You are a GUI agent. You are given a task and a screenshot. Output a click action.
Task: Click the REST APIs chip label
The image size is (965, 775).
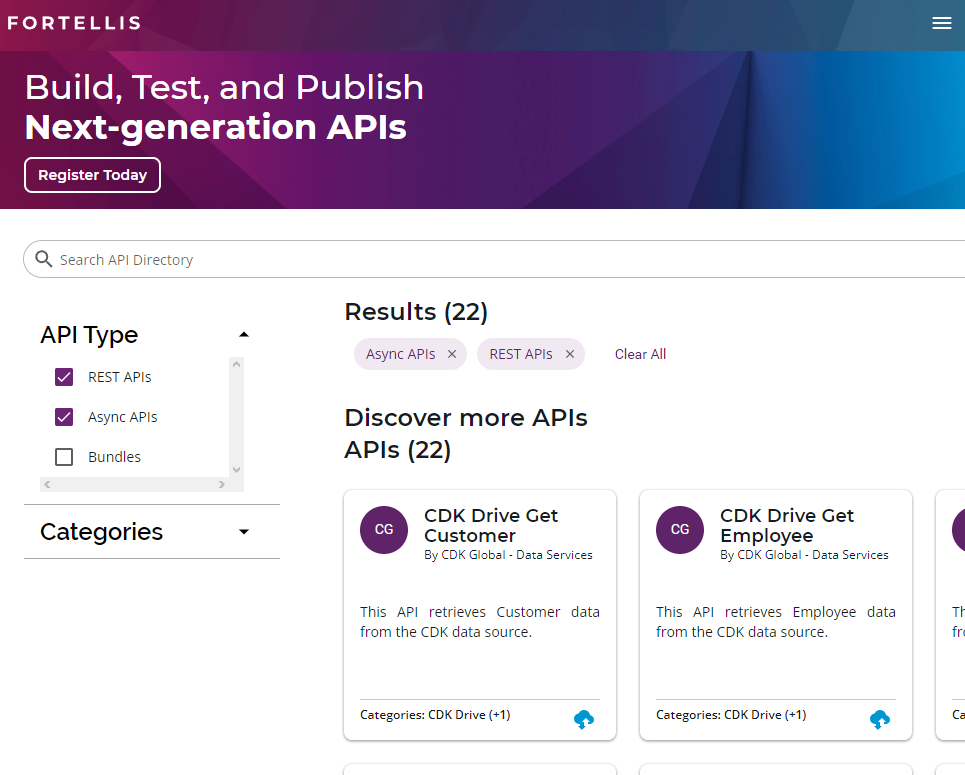pos(521,354)
